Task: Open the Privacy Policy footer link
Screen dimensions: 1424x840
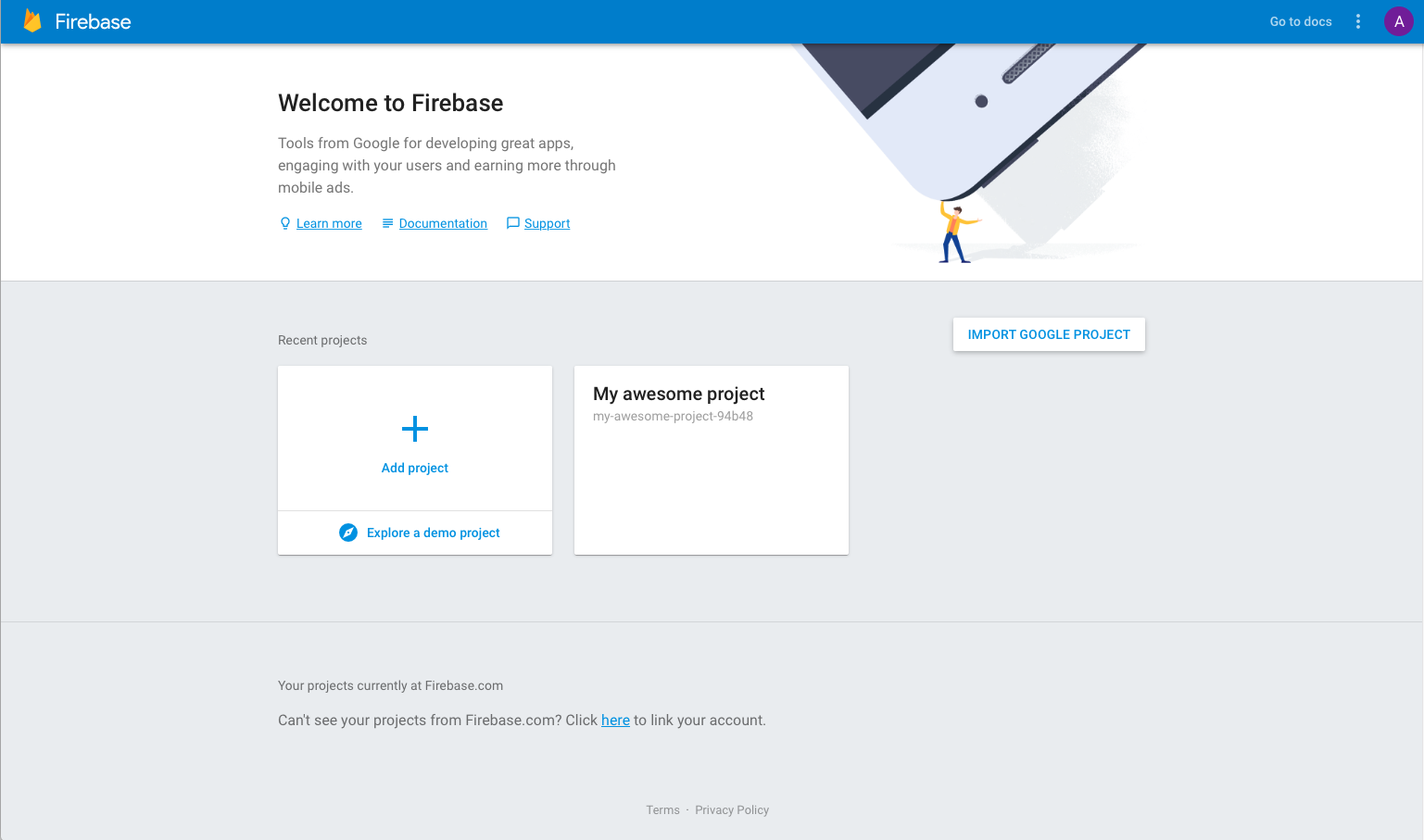Action: pyautogui.click(x=732, y=809)
